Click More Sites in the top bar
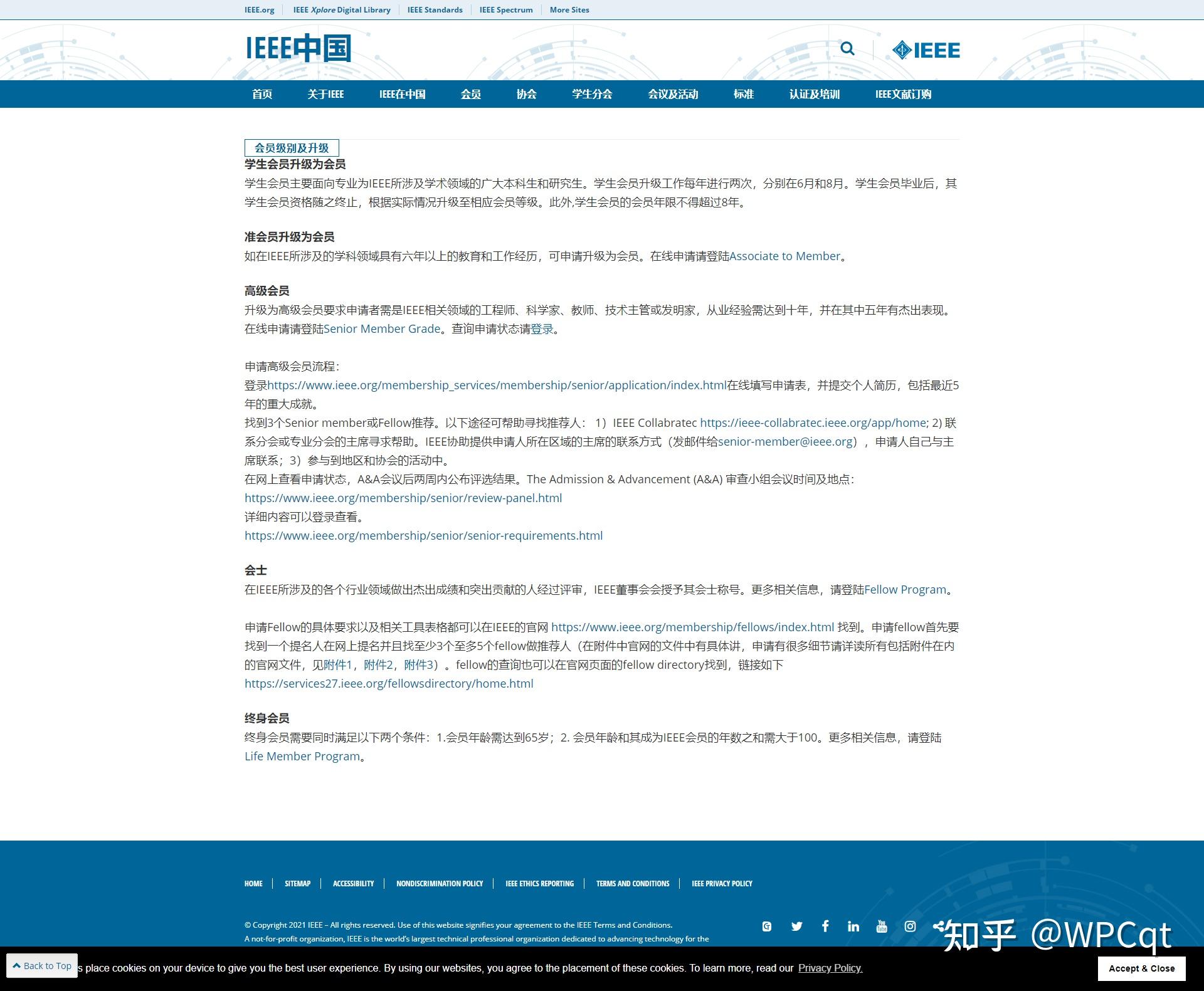Viewport: 1204px width, 991px height. coord(569,9)
